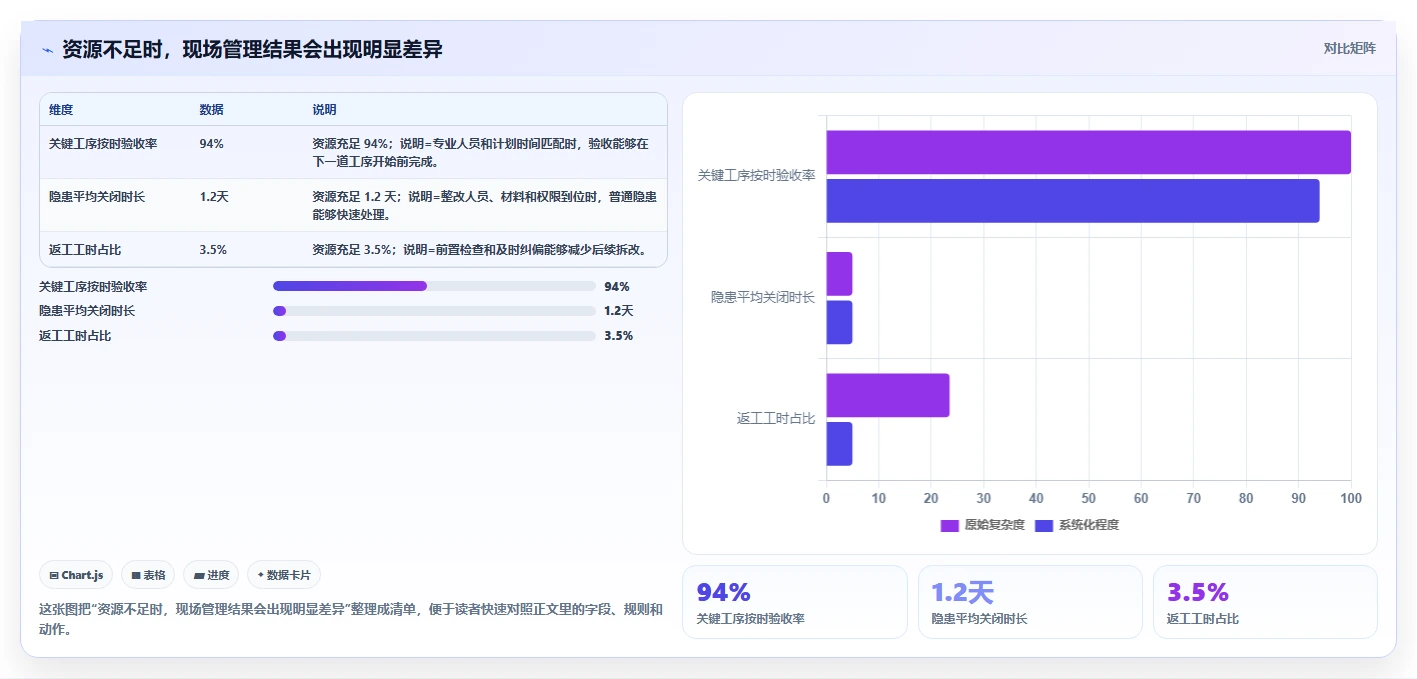Image resolution: width=1417 pixels, height=679 pixels.
Task: Click the x-axis tick label 0
Action: pyautogui.click(x=826, y=498)
